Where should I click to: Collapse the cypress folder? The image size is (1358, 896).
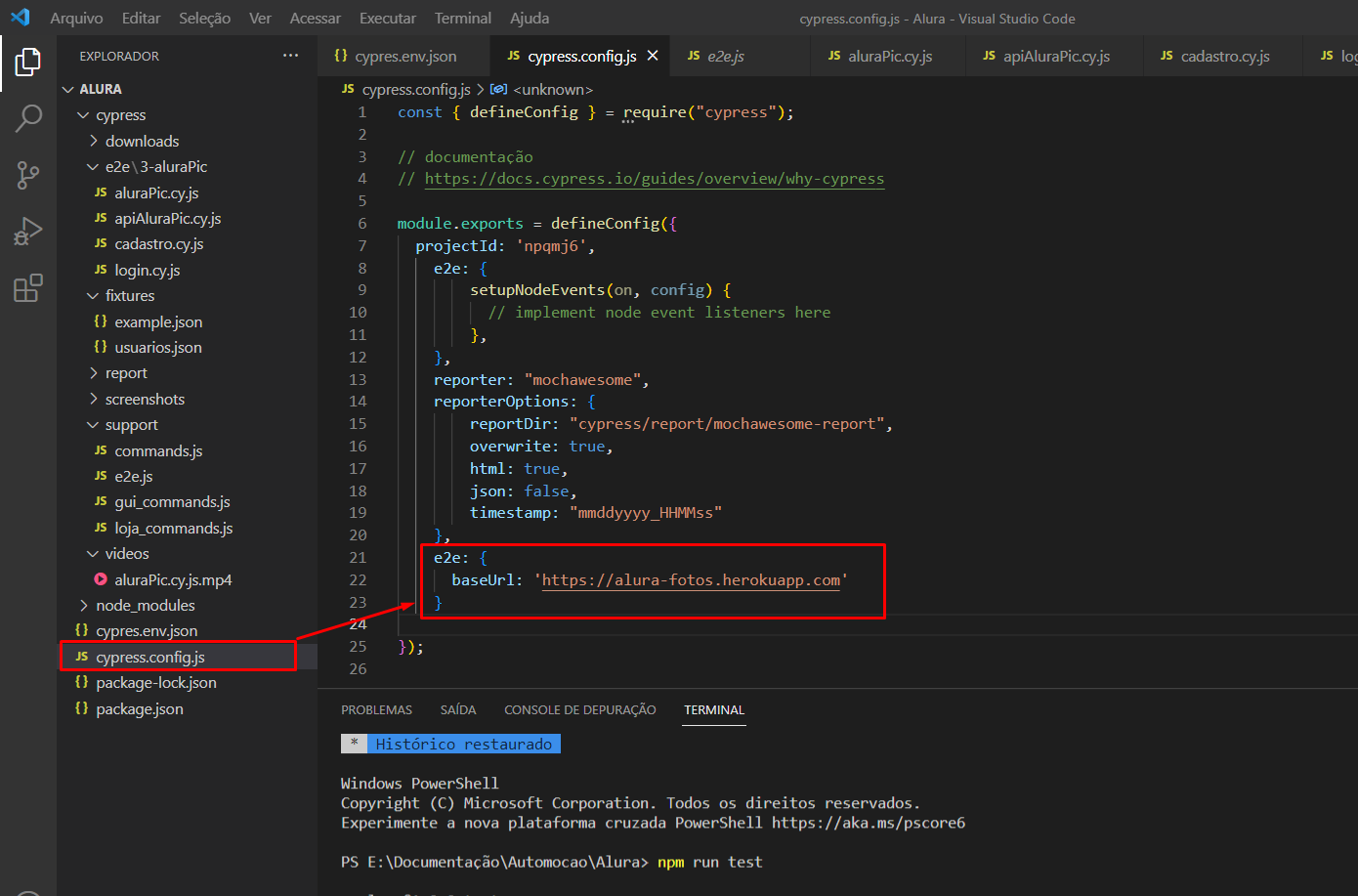tap(84, 115)
